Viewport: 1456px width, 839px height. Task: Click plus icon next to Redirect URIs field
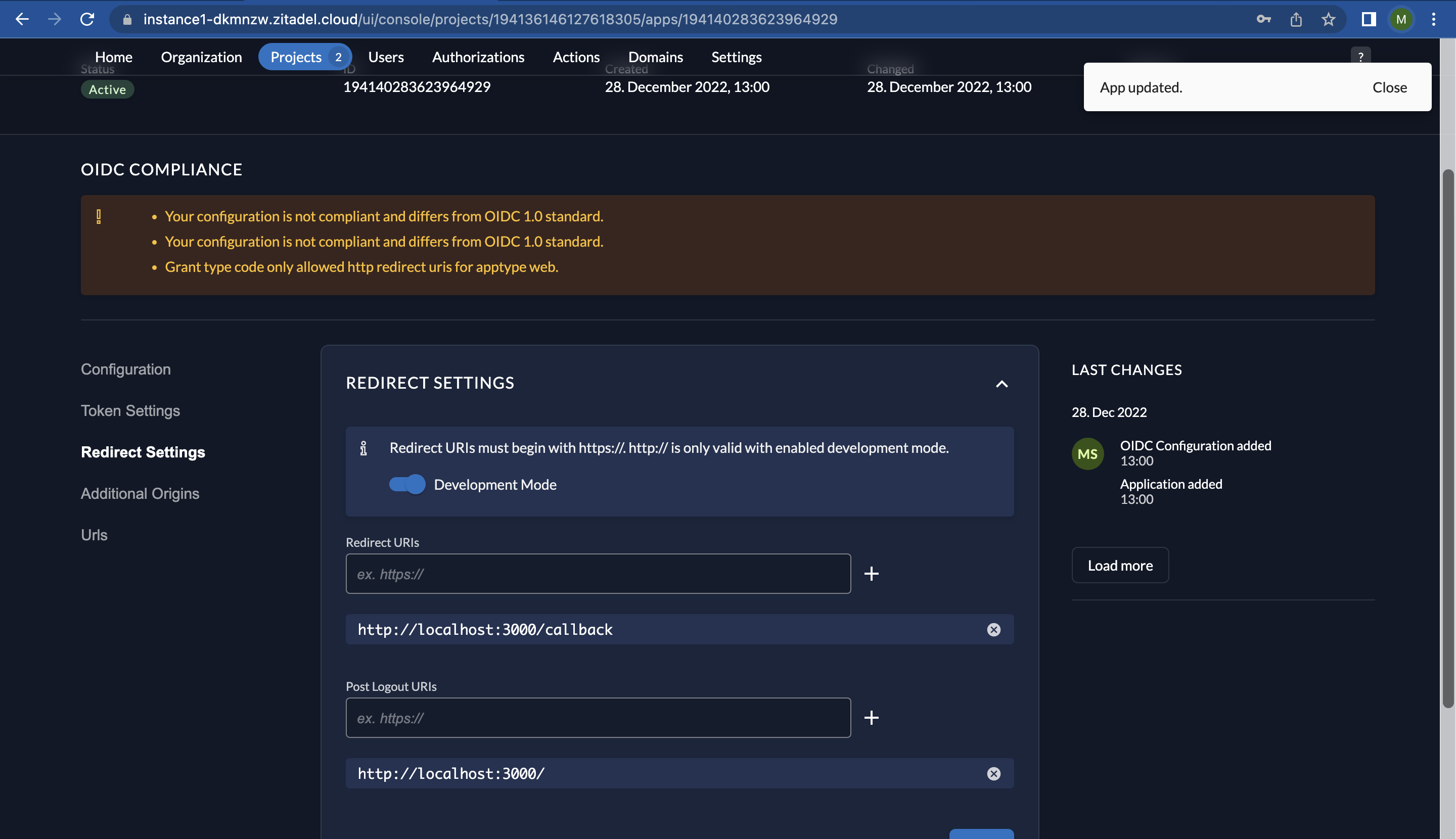871,573
